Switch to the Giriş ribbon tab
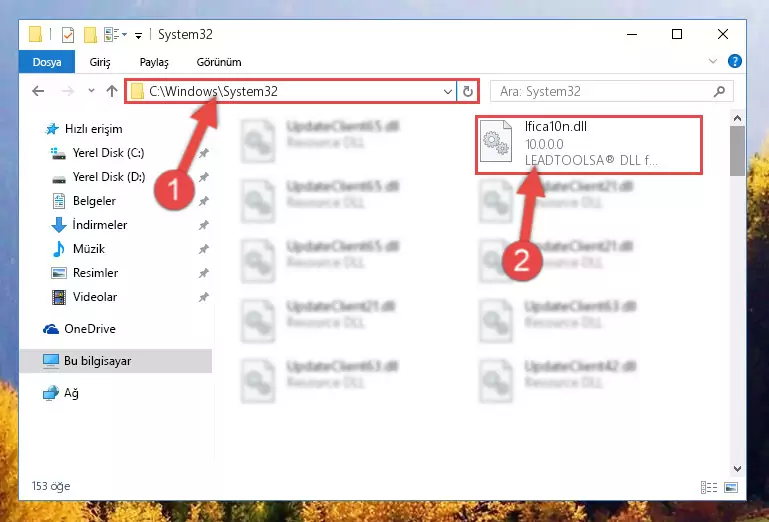This screenshot has width=769, height=522. coord(100,62)
